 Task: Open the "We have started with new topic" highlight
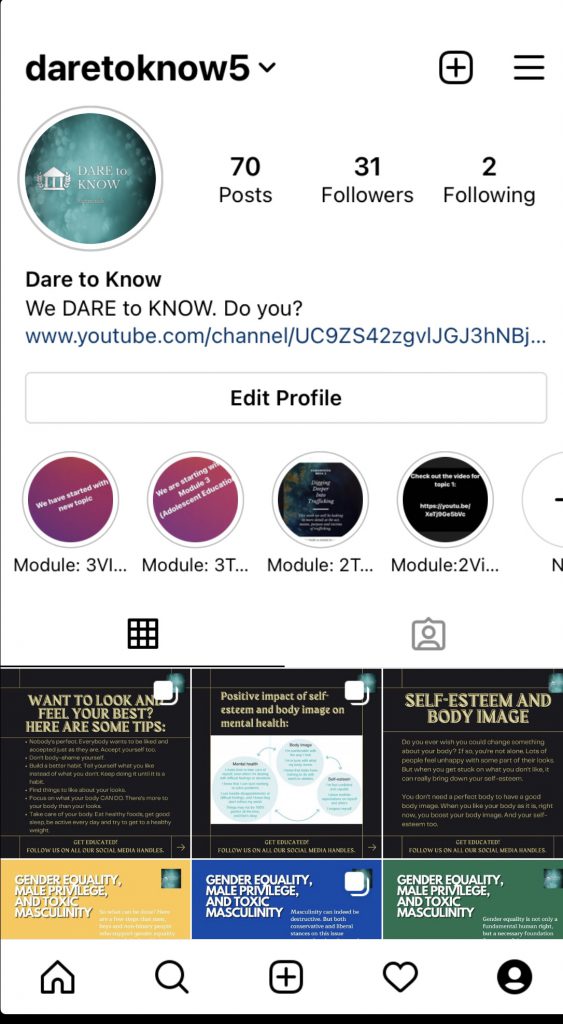71,500
